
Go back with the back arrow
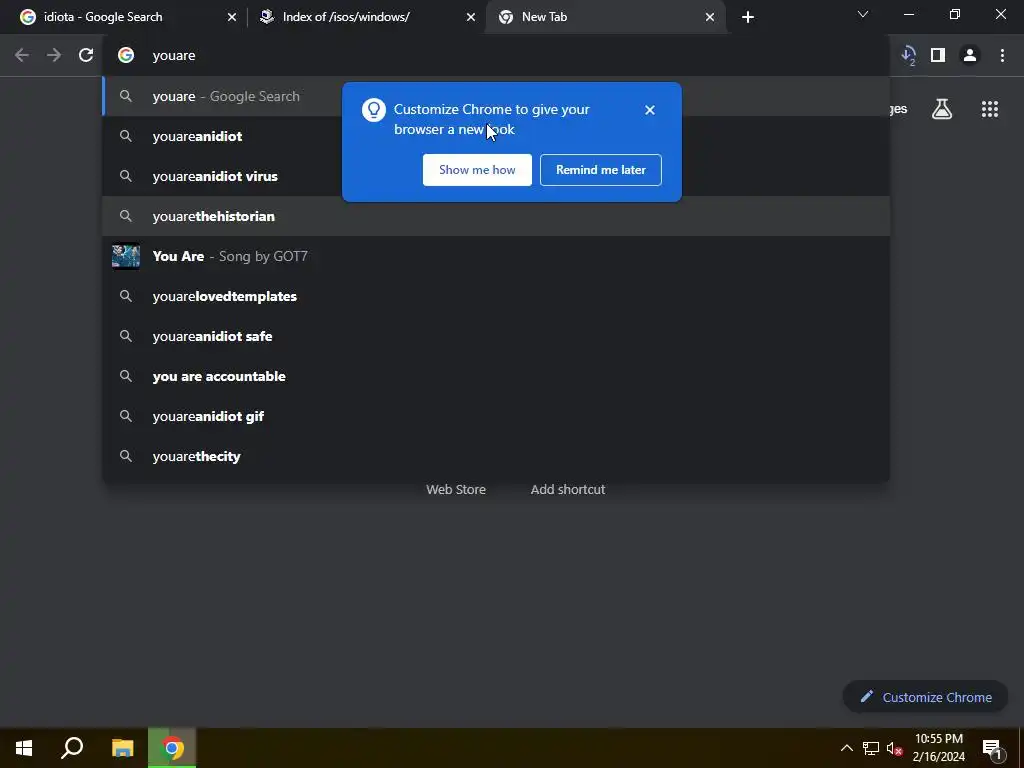(22, 56)
